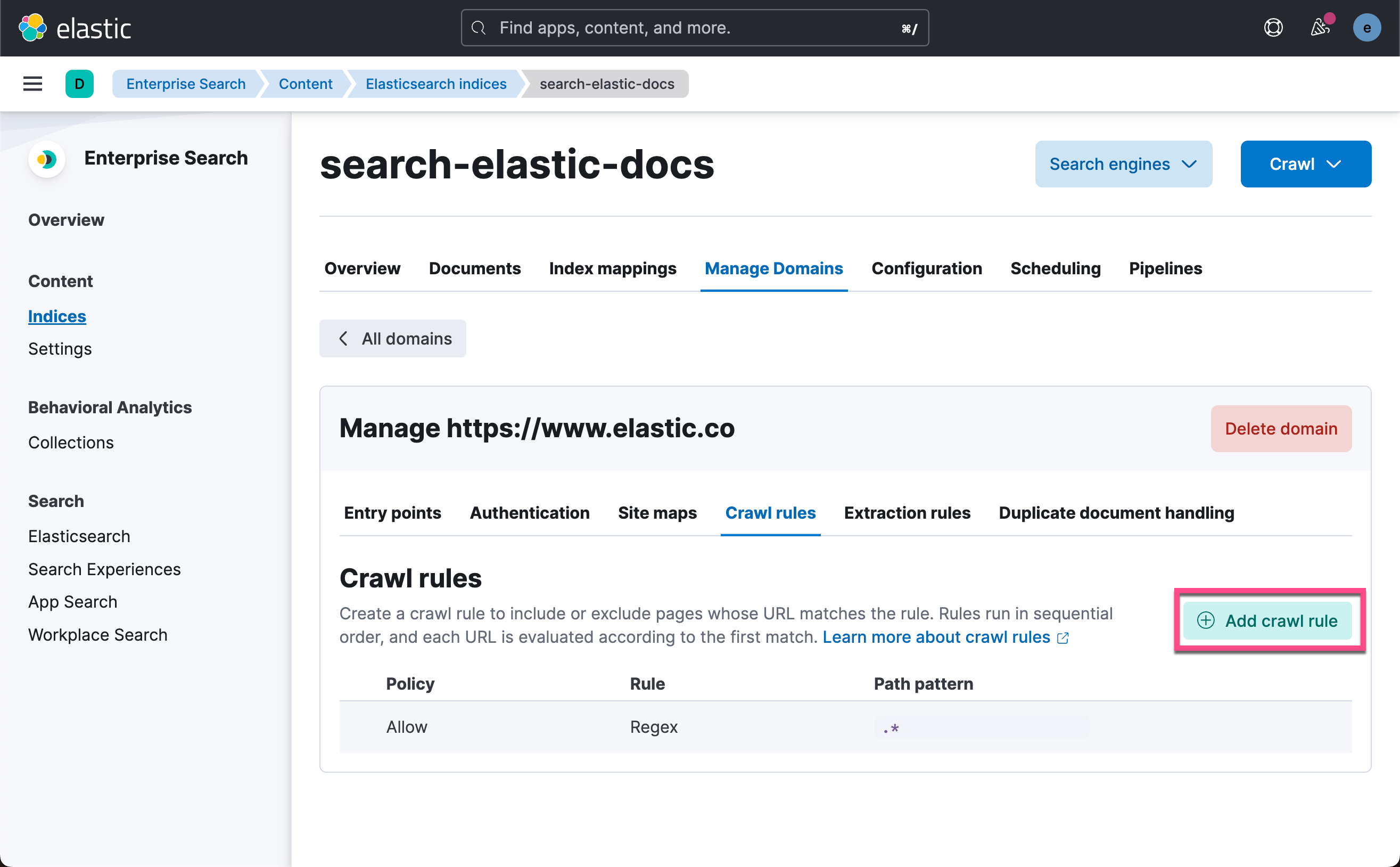1400x867 pixels.
Task: Open the newsfeed celebration icon
Action: [x=1320, y=28]
